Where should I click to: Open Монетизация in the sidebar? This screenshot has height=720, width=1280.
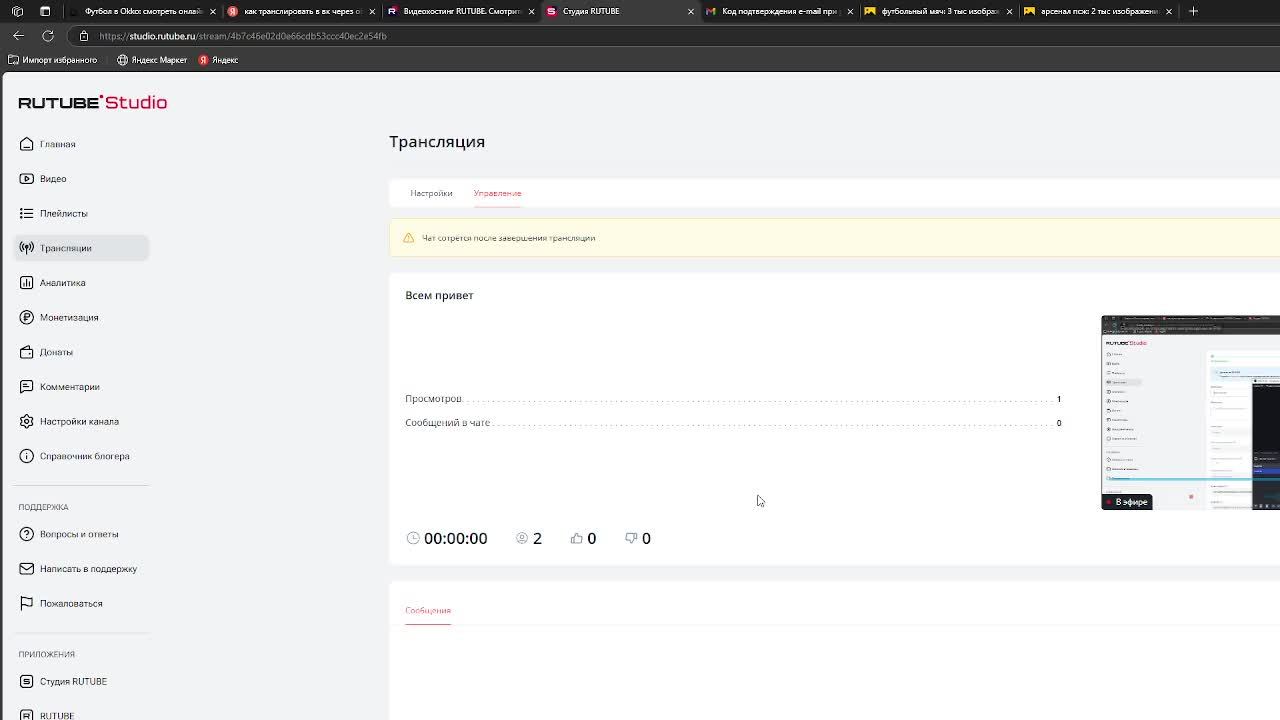tap(69, 317)
